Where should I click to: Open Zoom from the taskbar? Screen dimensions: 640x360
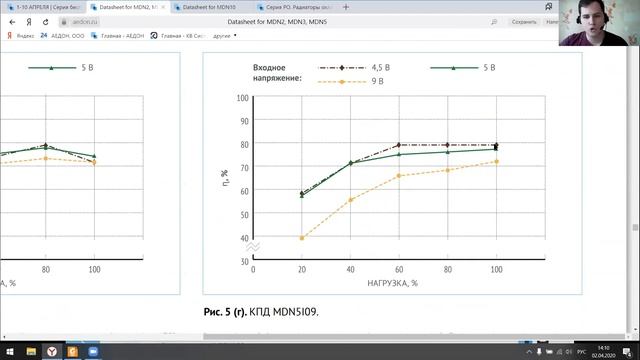(93, 351)
